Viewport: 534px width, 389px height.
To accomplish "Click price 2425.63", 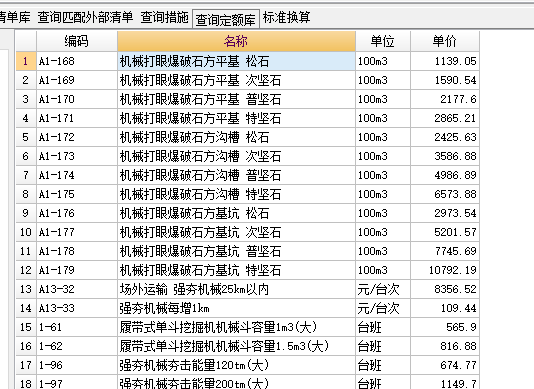I will pyautogui.click(x=445, y=137).
